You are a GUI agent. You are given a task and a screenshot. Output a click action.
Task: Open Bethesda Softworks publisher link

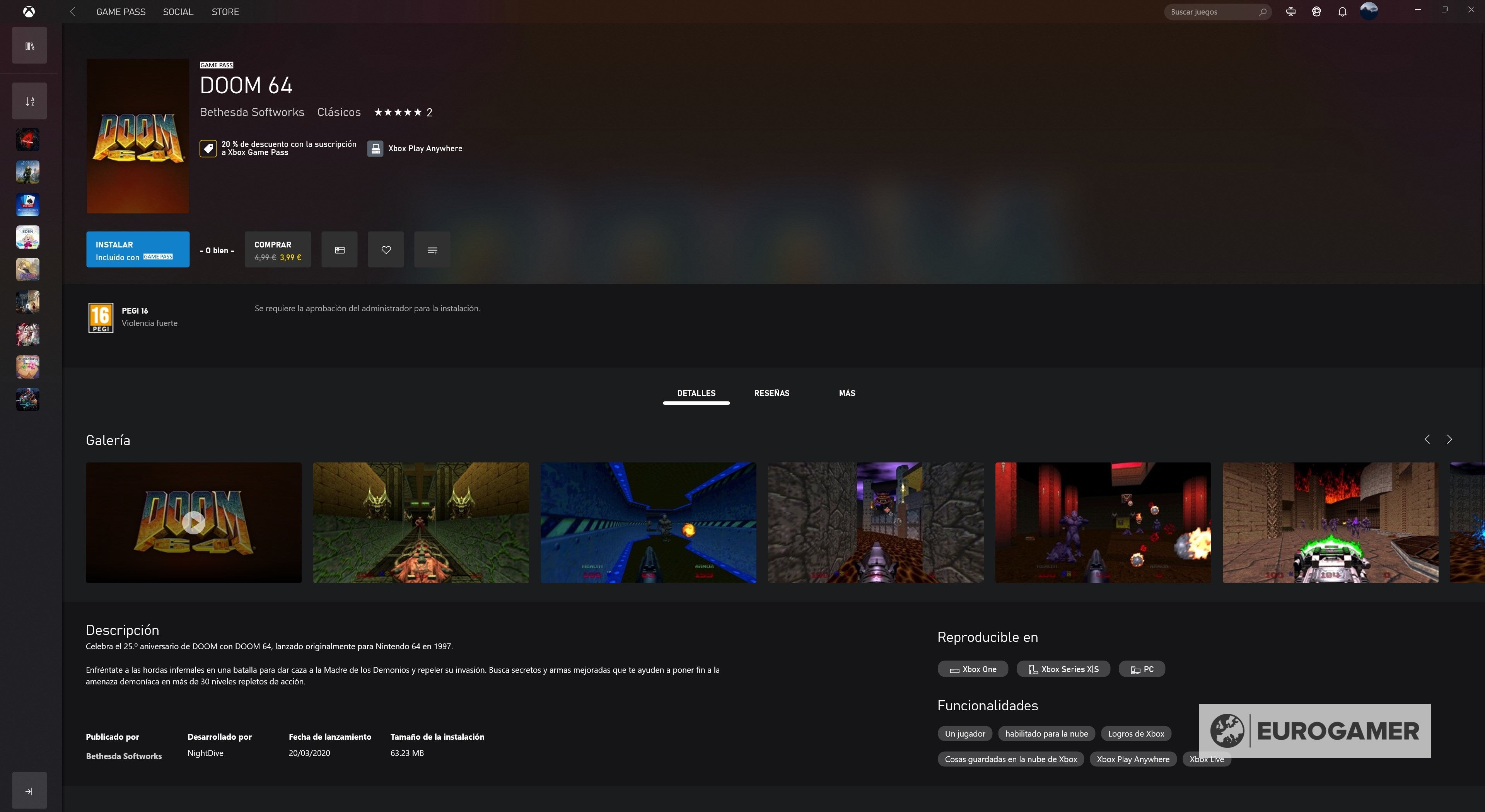pos(252,113)
